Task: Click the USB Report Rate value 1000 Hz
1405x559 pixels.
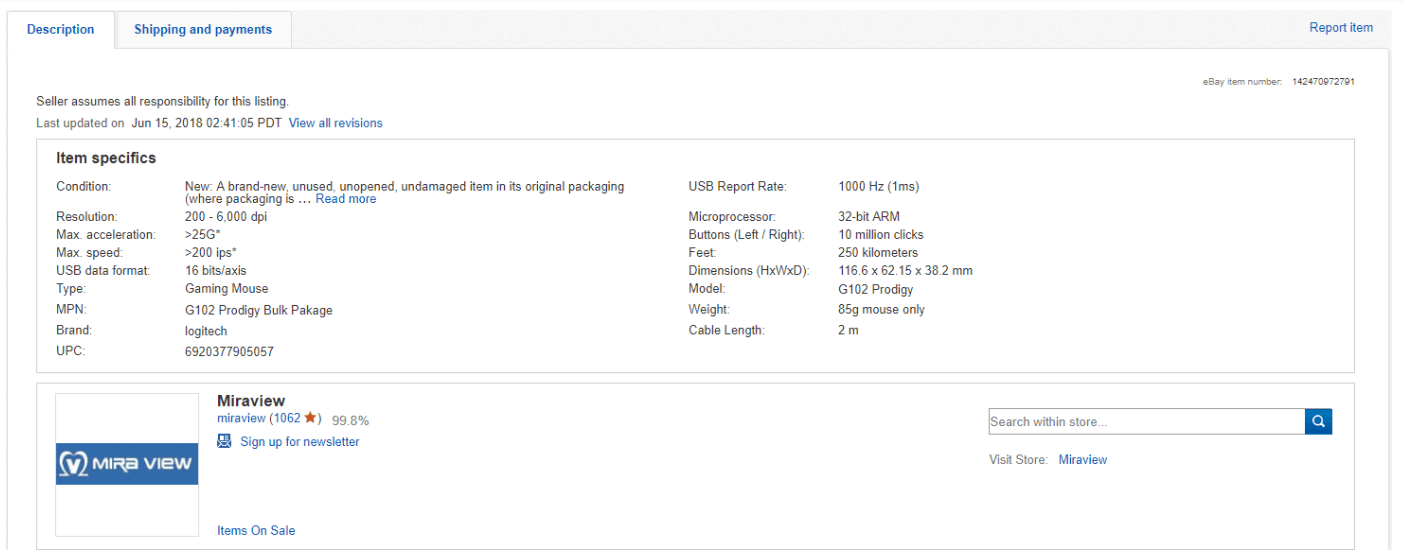Action: point(878,187)
